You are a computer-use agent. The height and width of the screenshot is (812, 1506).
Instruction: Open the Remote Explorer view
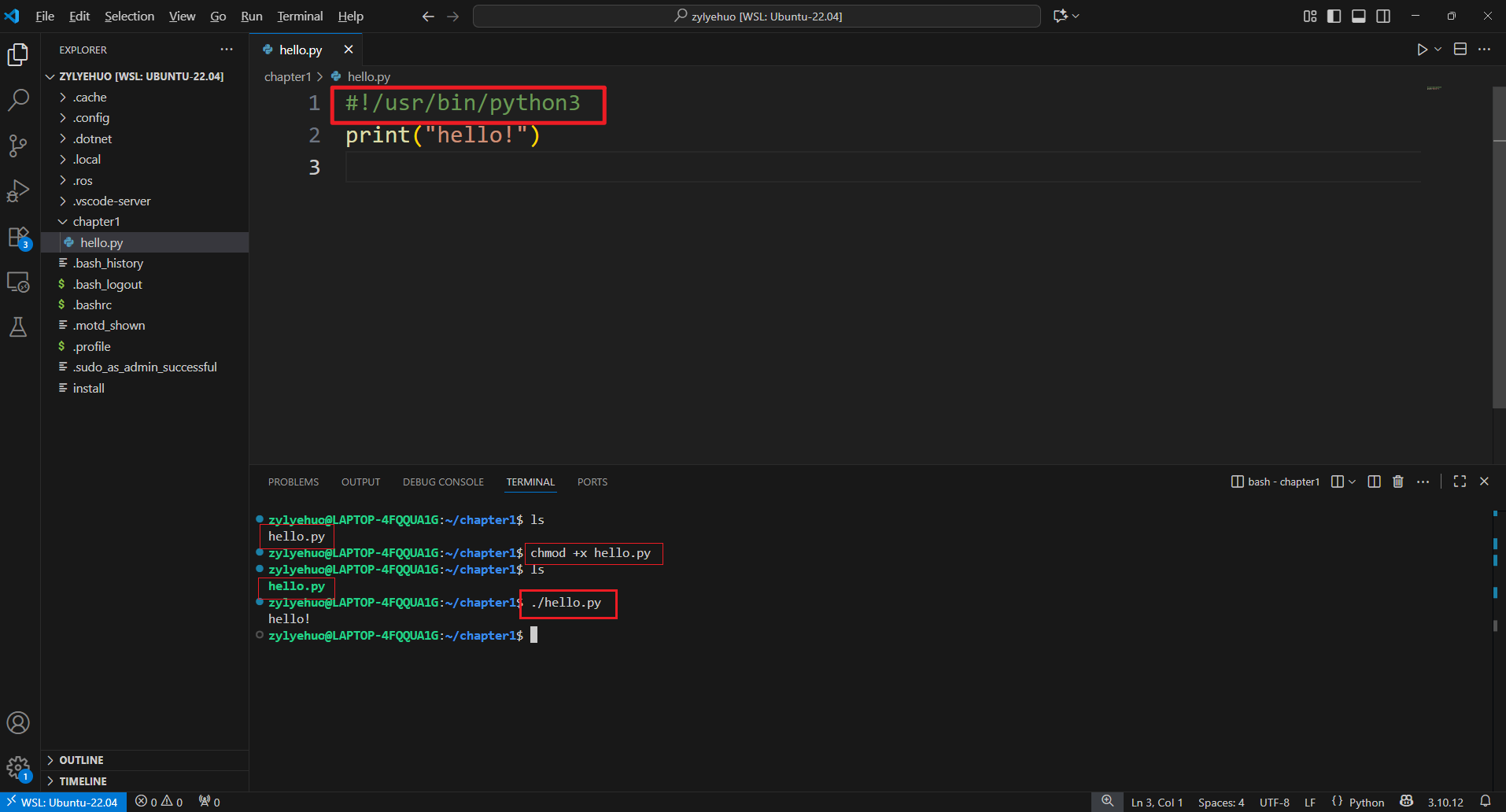18,282
